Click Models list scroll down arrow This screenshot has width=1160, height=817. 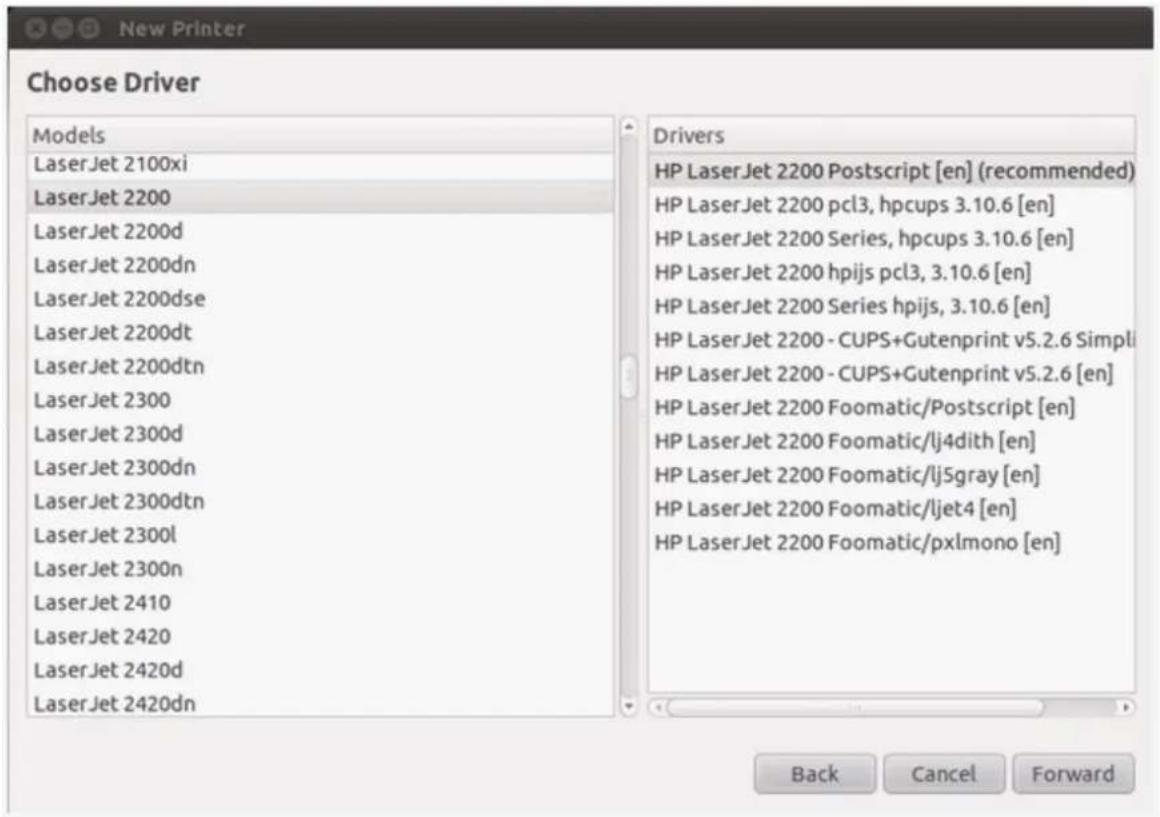[629, 707]
